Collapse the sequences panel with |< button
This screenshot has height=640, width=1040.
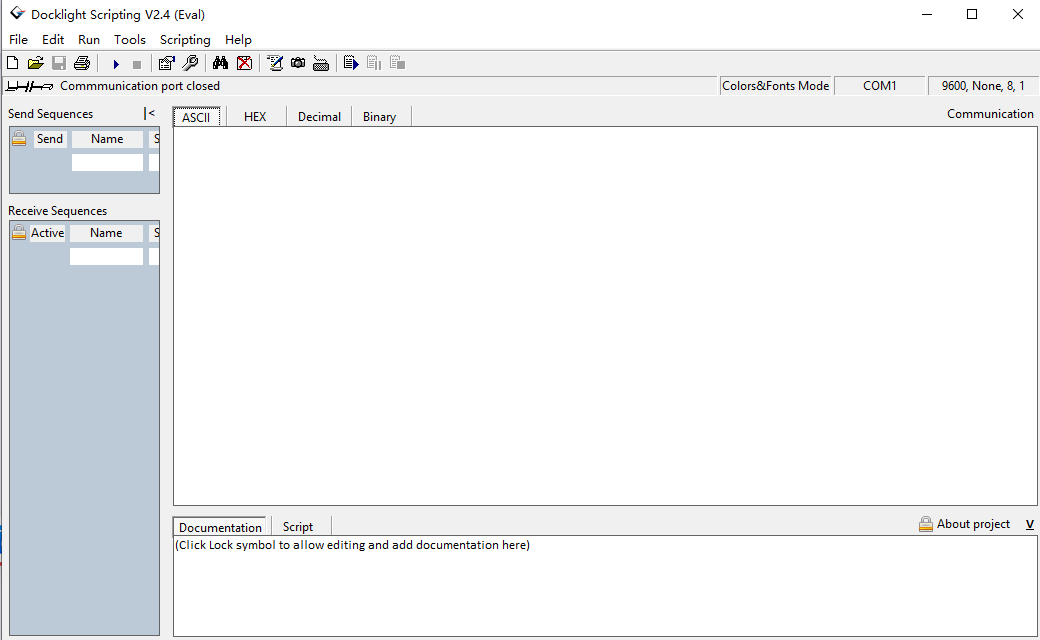pos(149,113)
